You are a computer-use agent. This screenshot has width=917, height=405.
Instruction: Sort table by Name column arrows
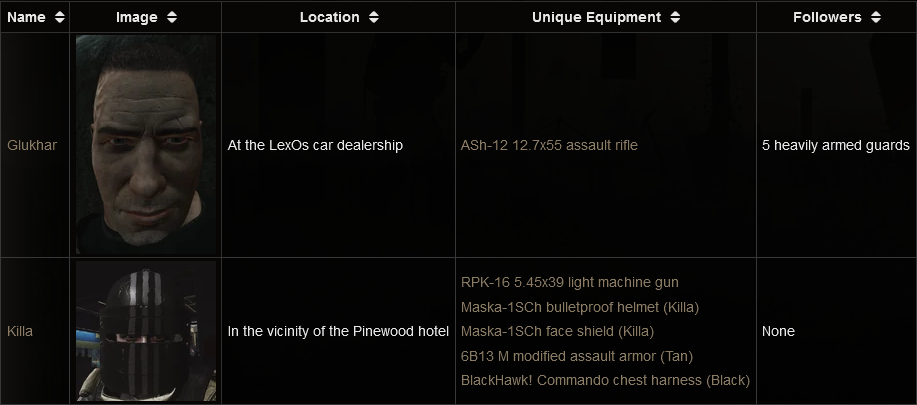tap(60, 17)
